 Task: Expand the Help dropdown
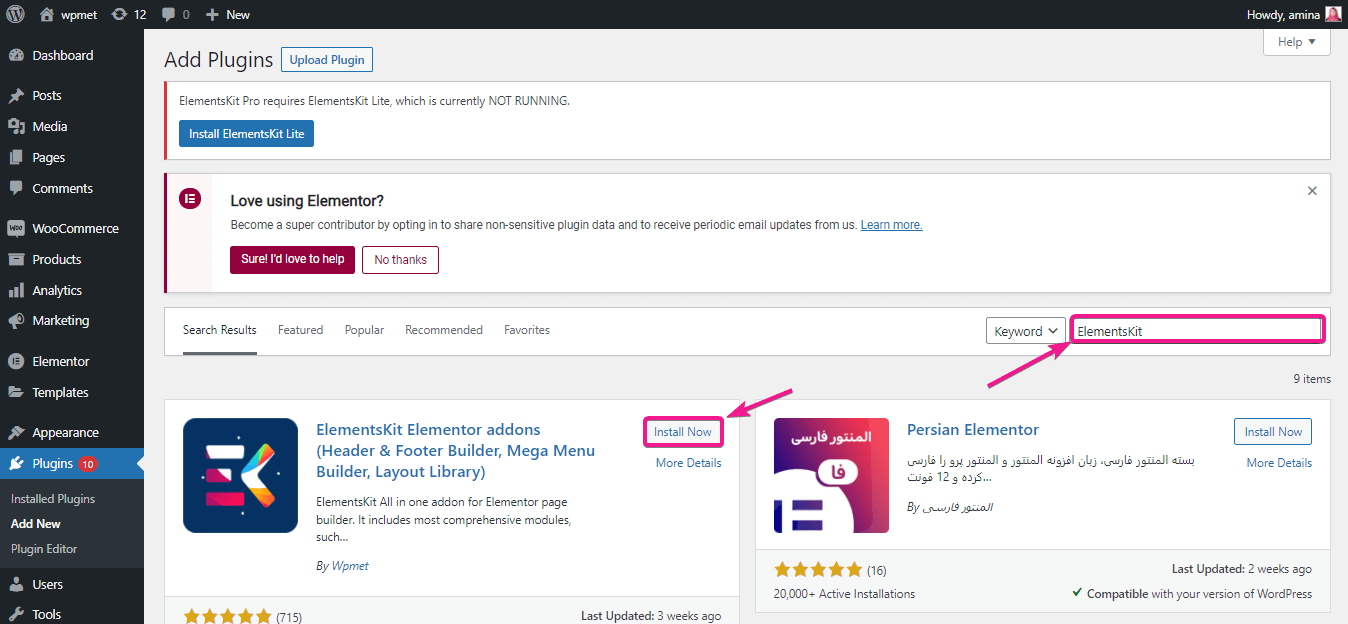[x=1297, y=42]
